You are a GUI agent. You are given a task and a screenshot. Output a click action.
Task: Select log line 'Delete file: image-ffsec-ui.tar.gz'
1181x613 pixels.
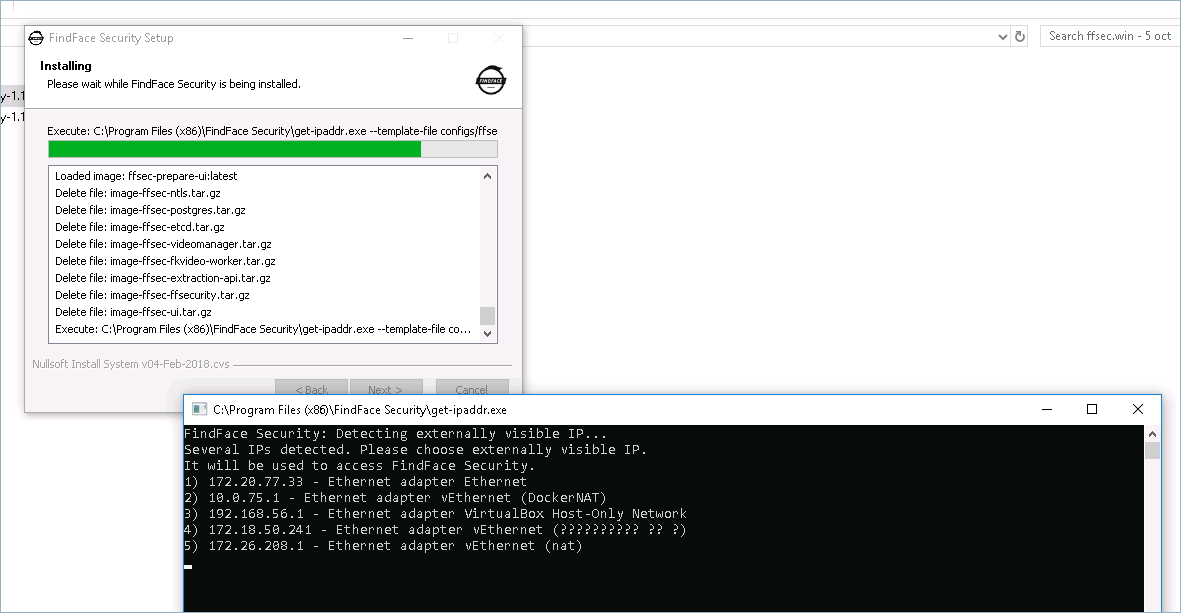133,312
